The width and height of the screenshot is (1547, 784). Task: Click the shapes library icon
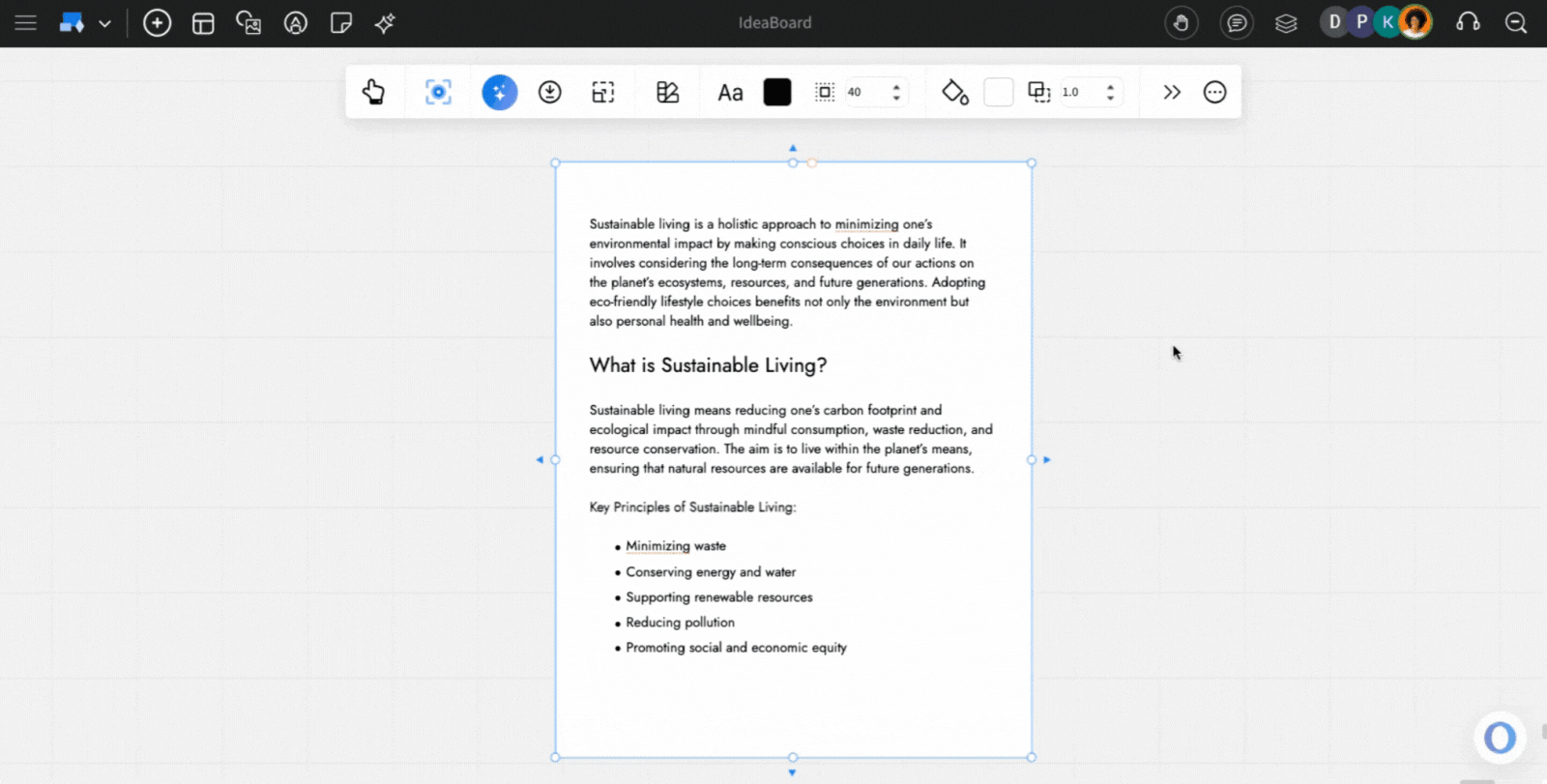[x=73, y=22]
